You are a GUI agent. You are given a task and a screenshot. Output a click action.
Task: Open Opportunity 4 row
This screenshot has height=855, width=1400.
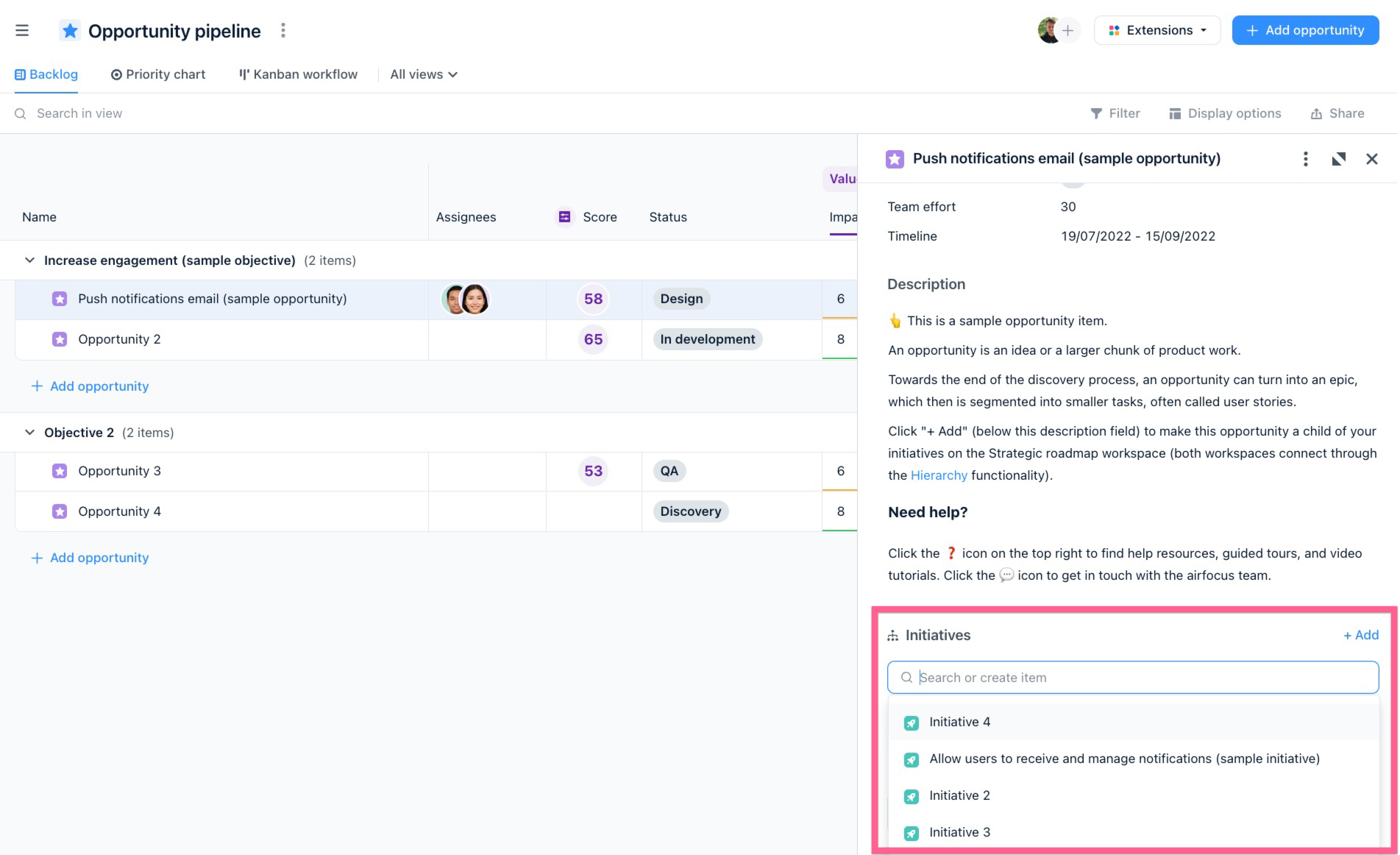pyautogui.click(x=119, y=511)
